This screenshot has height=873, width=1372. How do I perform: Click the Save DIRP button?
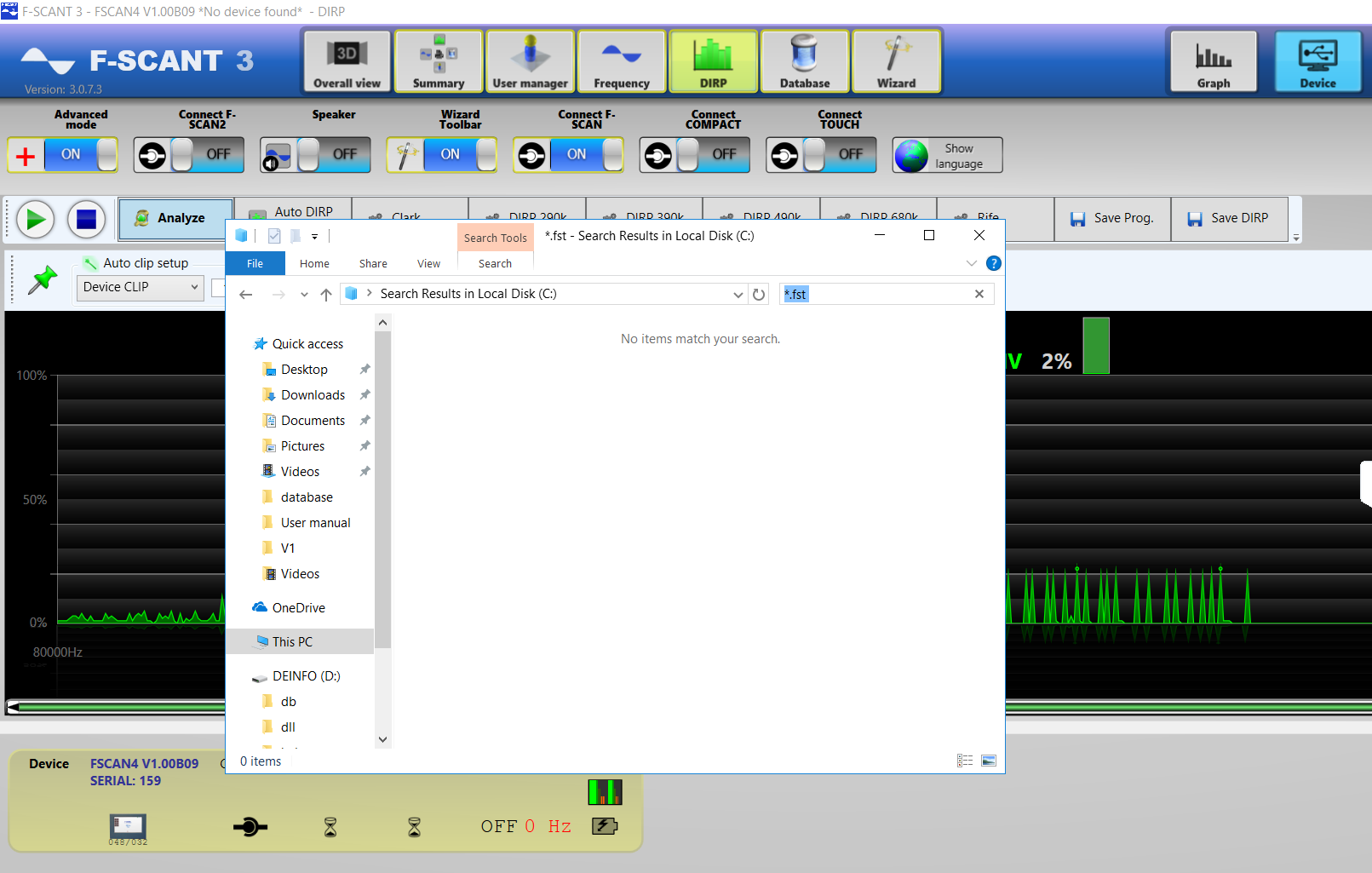point(1230,218)
